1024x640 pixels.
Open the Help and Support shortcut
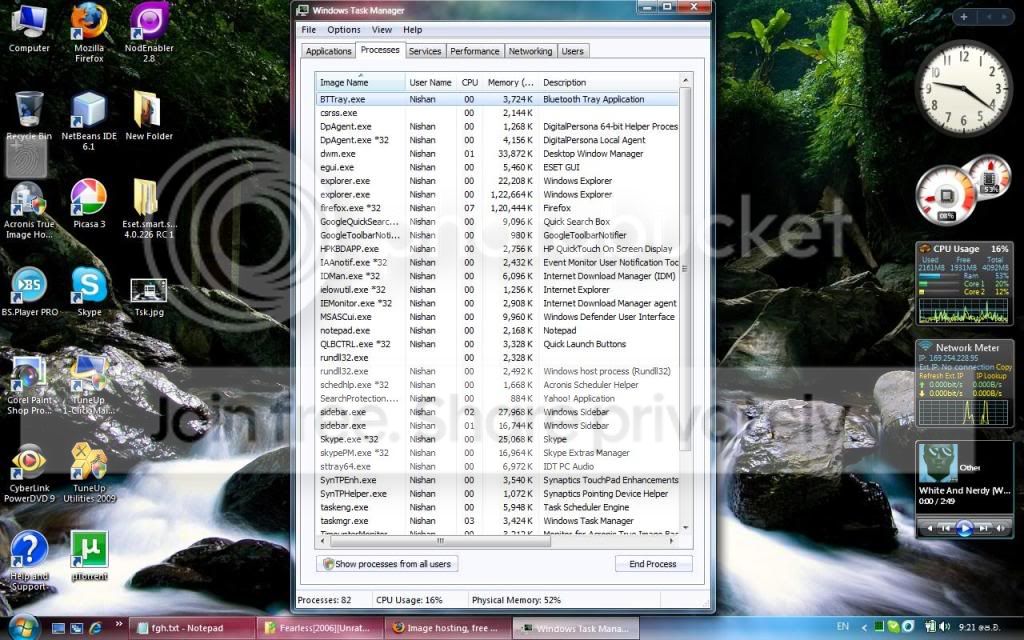coord(29,562)
